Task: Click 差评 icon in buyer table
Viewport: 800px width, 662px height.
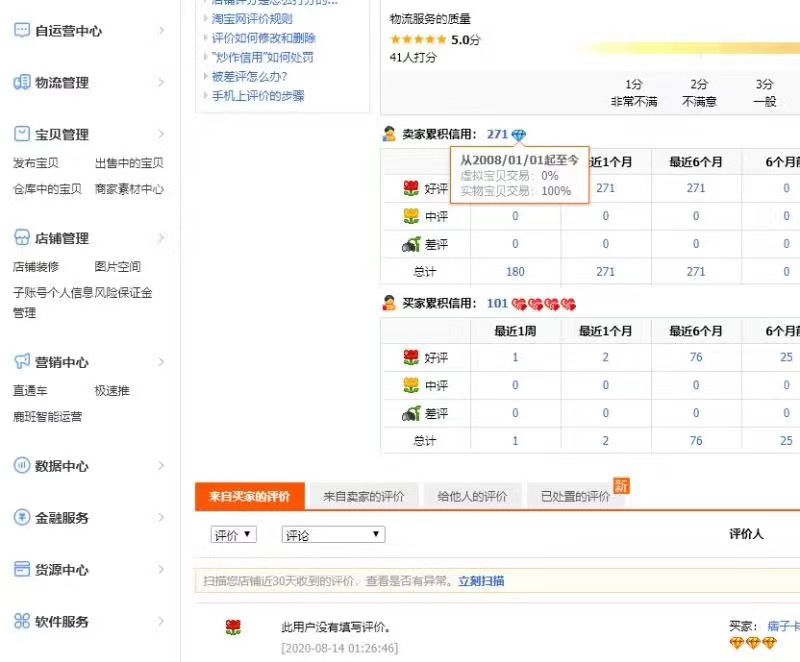Action: (x=411, y=413)
